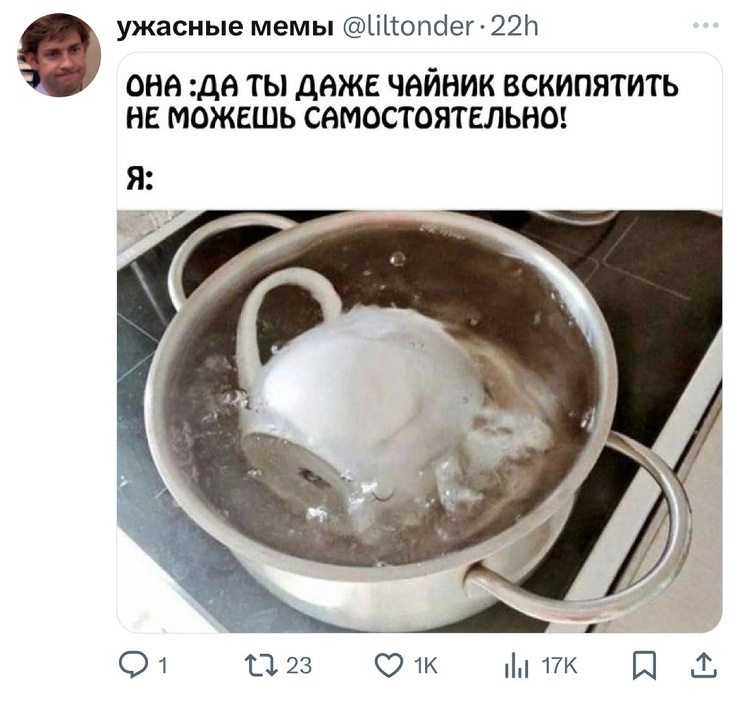Click the 17K views count
Viewport: 740px width, 703px height.
[x=559, y=666]
